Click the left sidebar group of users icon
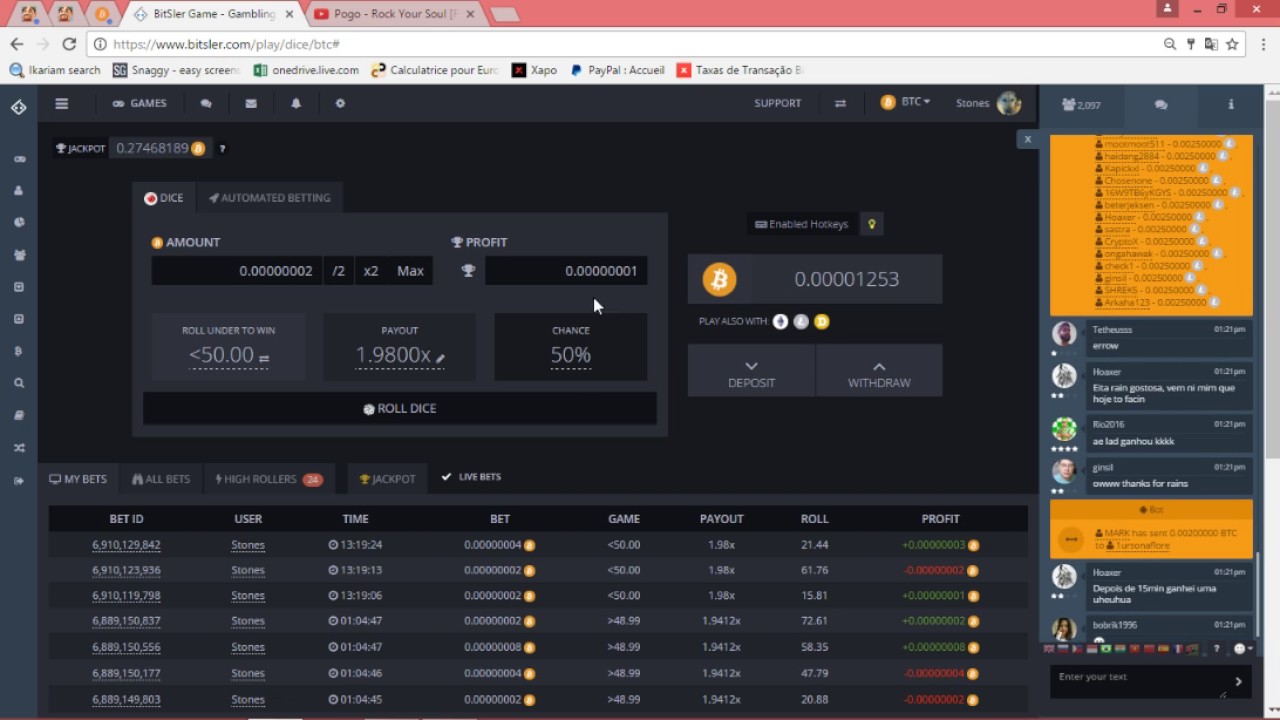 tap(19, 255)
